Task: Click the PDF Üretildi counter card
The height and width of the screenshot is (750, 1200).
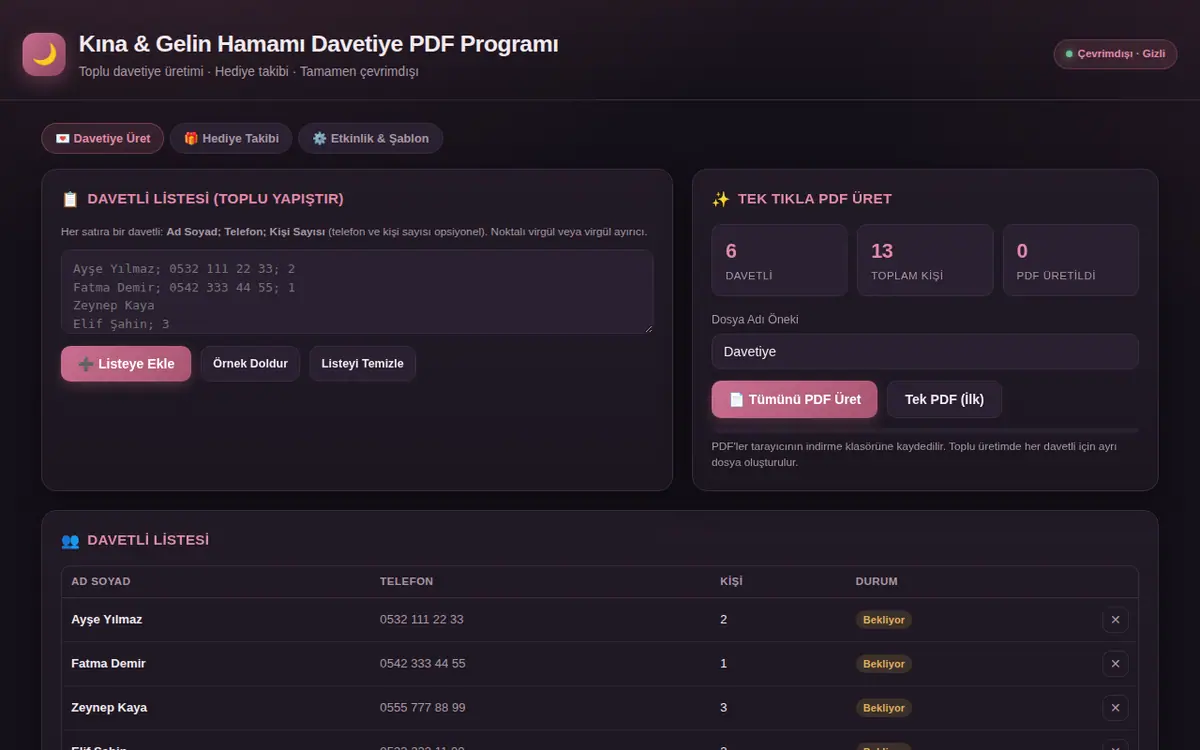Action: pos(1071,260)
